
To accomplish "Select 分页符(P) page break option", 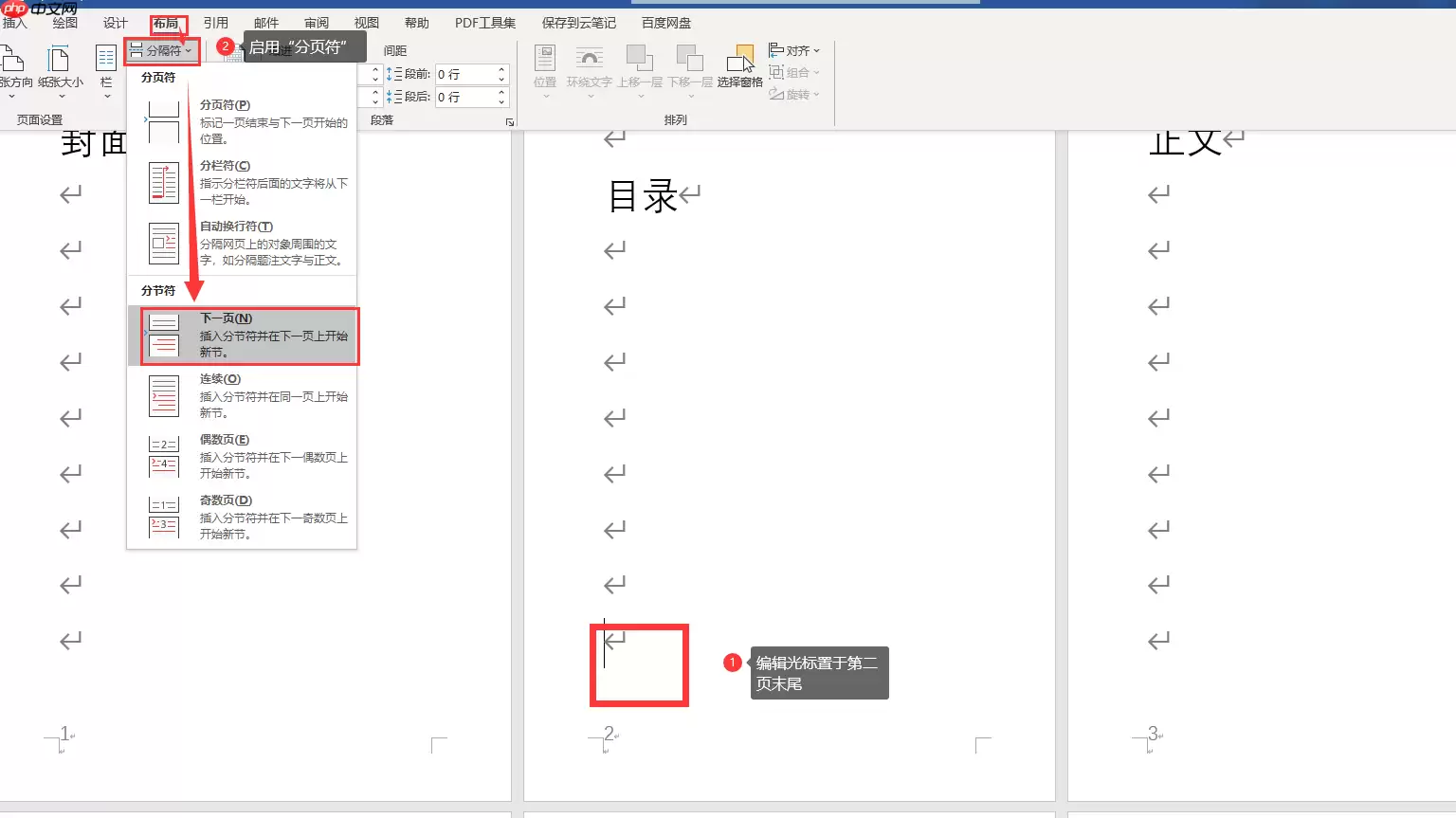I will coord(242,121).
